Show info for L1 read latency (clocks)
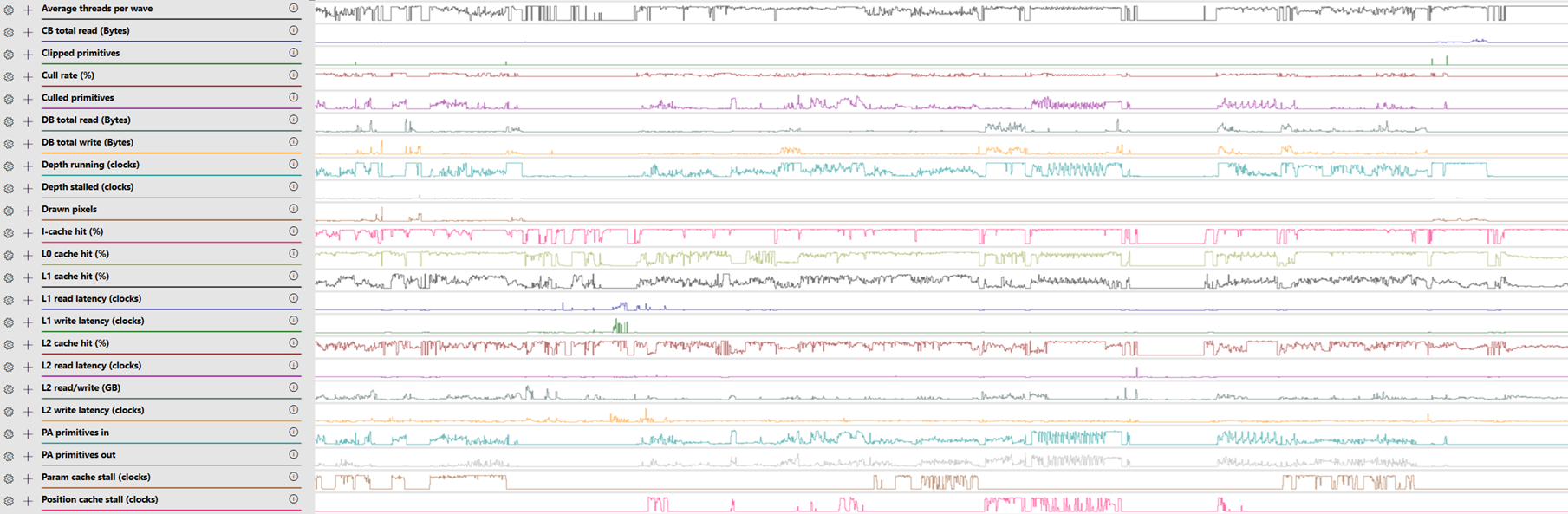 tap(294, 298)
